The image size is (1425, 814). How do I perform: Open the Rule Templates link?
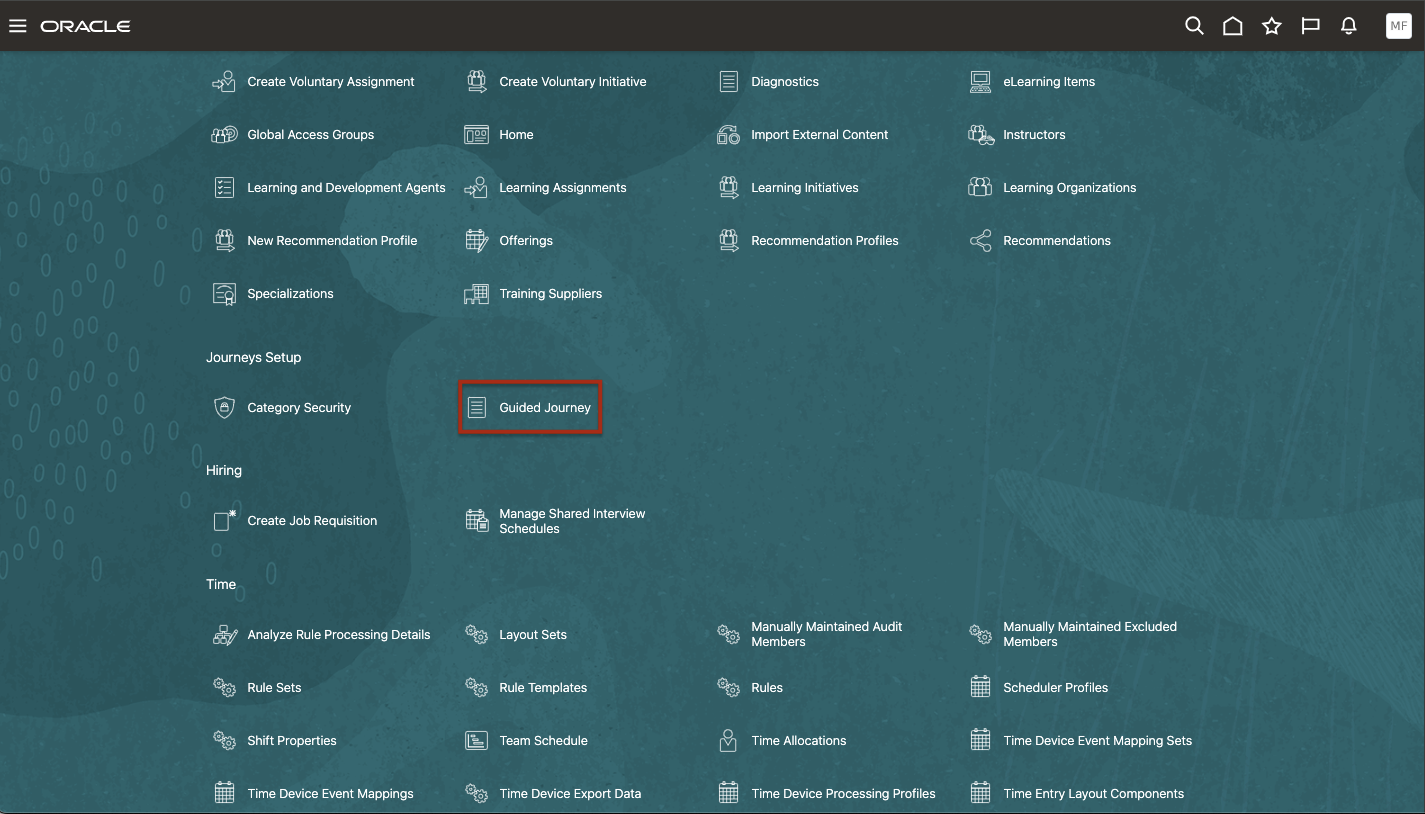coord(543,688)
